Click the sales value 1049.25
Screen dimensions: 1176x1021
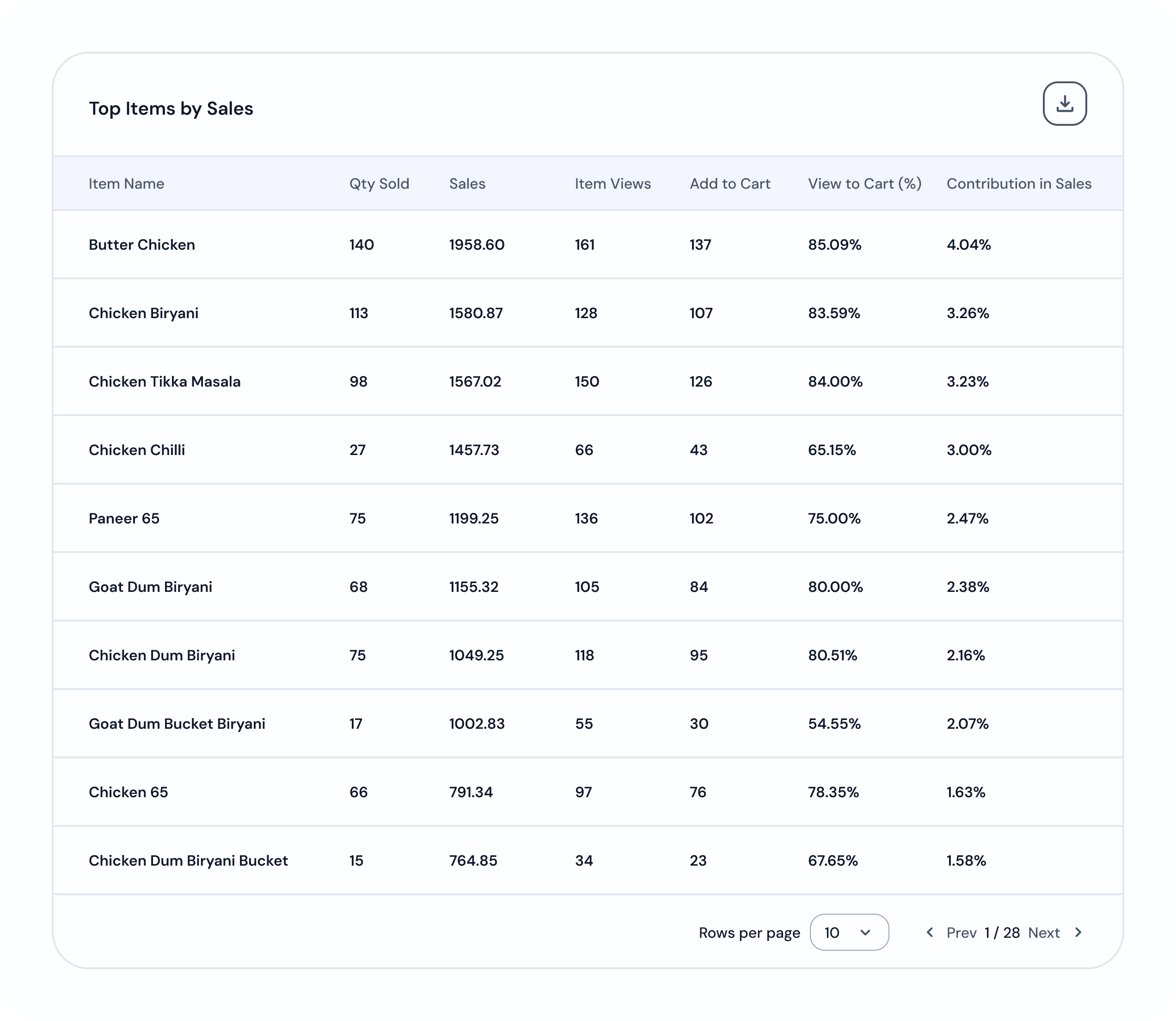[x=476, y=655]
